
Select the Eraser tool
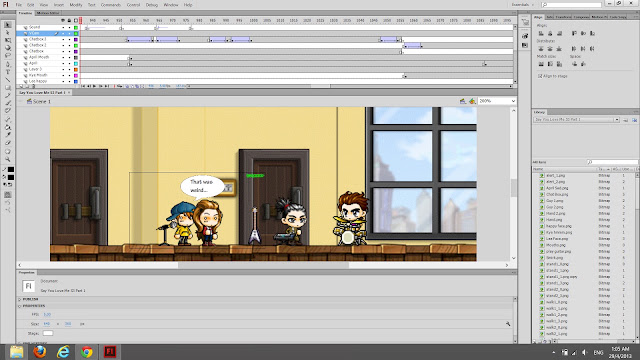pos(8,143)
